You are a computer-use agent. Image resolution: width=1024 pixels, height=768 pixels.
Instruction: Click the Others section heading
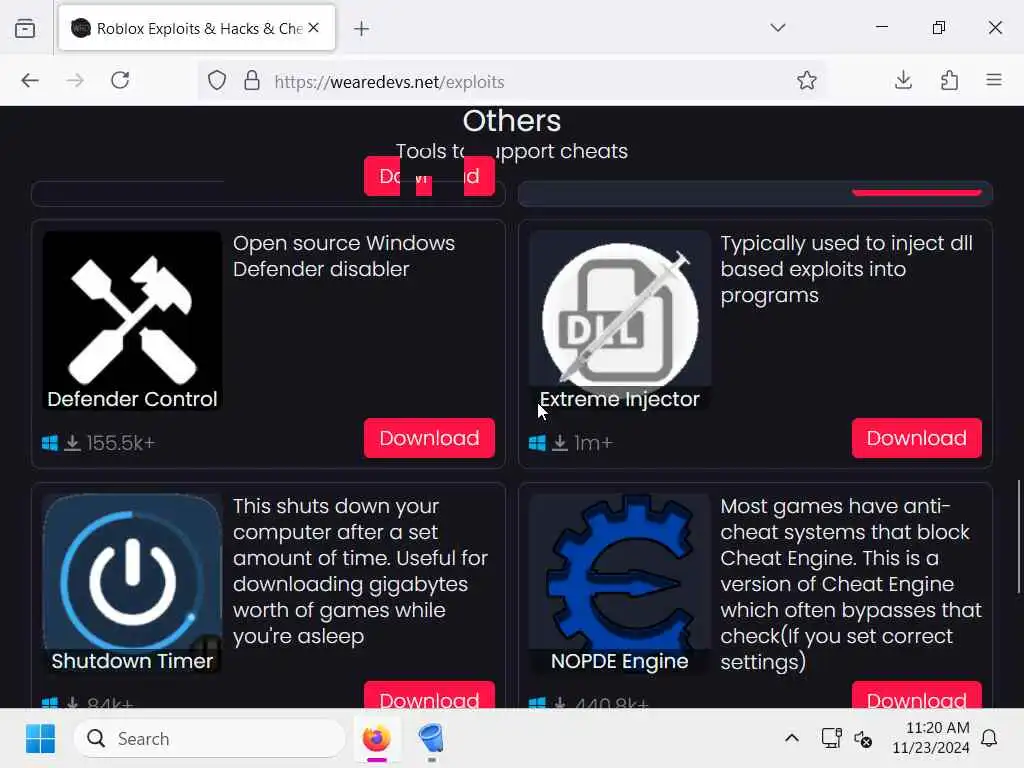(x=511, y=121)
